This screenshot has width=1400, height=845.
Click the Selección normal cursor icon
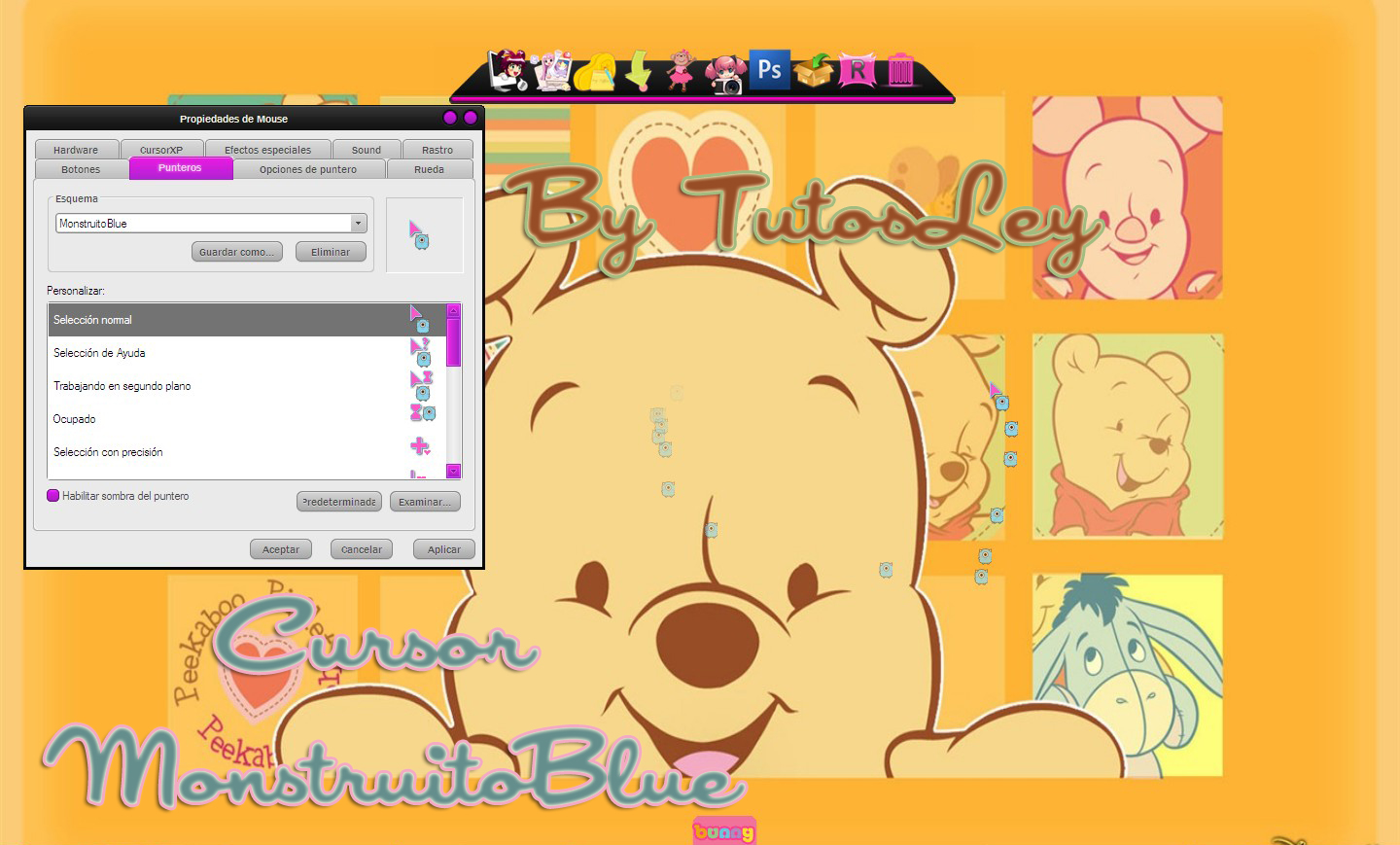(x=420, y=319)
